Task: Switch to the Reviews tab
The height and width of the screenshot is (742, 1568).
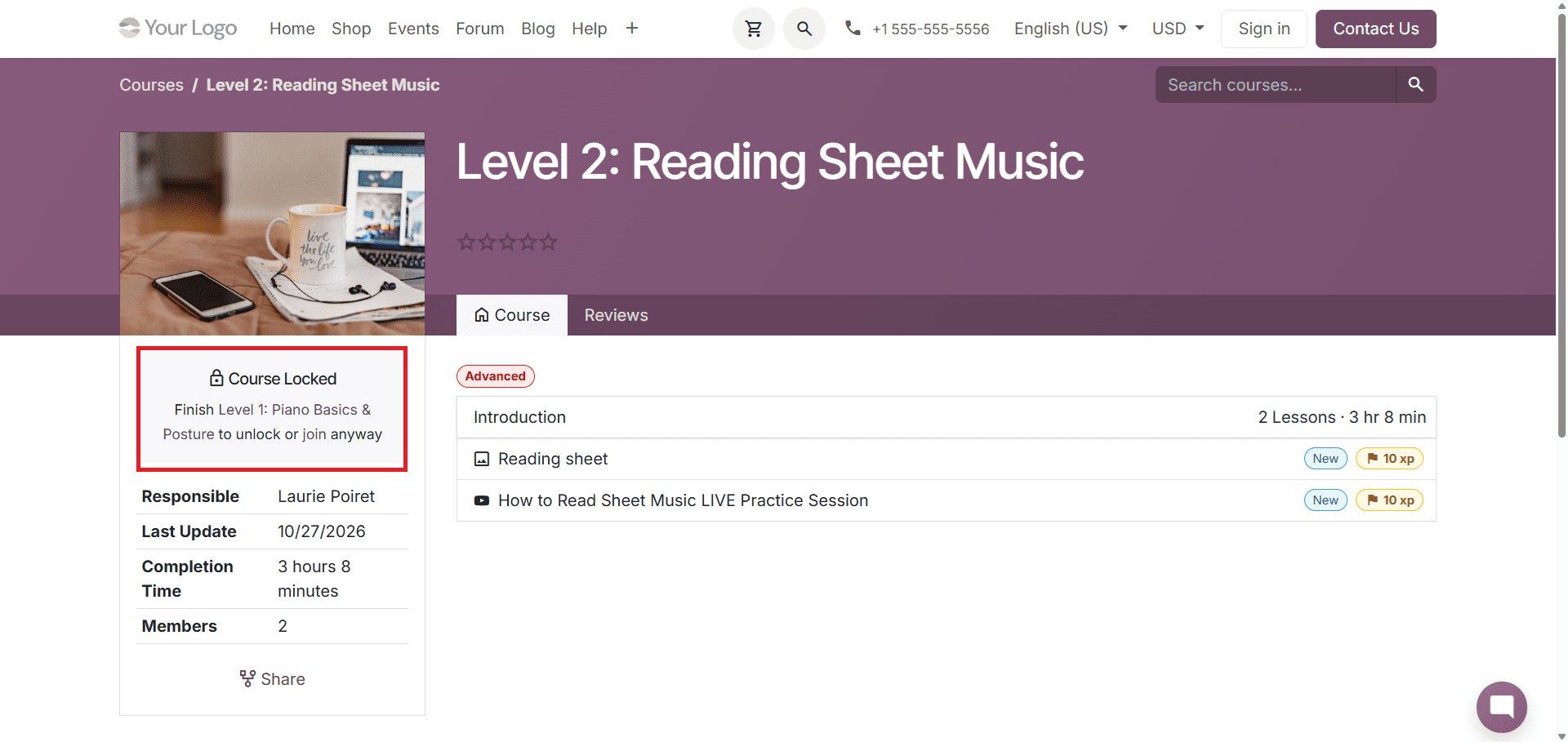Action: point(616,315)
